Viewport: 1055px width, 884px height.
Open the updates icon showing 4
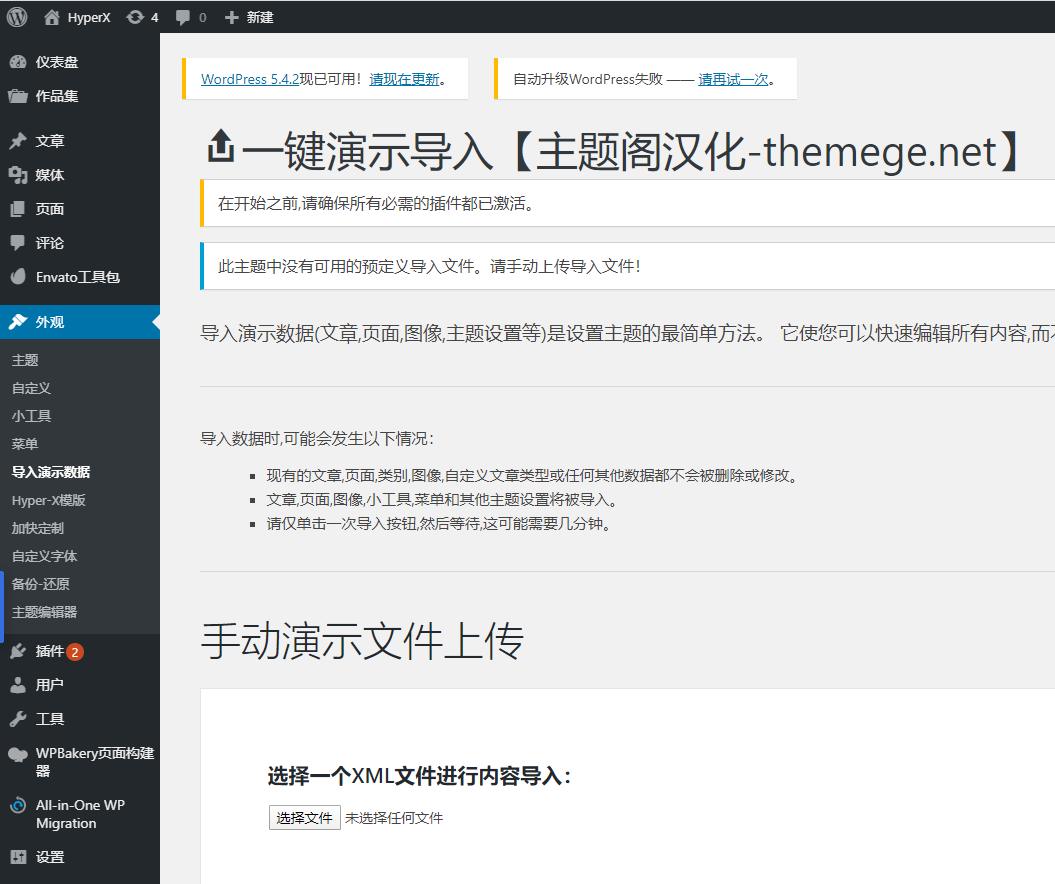(x=135, y=17)
